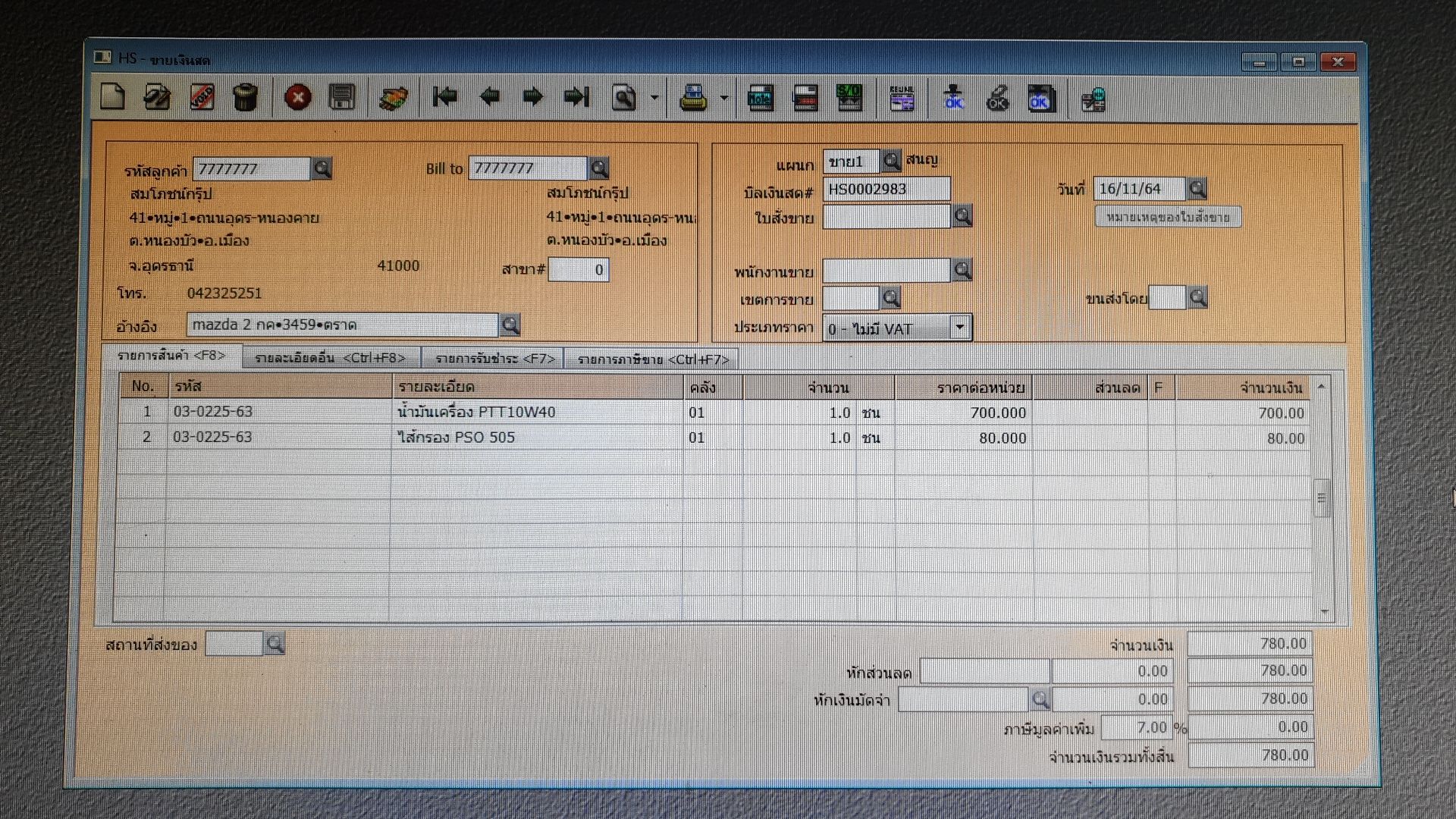Close the HS cash sale window
Viewport: 1456px width, 819px height.
point(1338,62)
